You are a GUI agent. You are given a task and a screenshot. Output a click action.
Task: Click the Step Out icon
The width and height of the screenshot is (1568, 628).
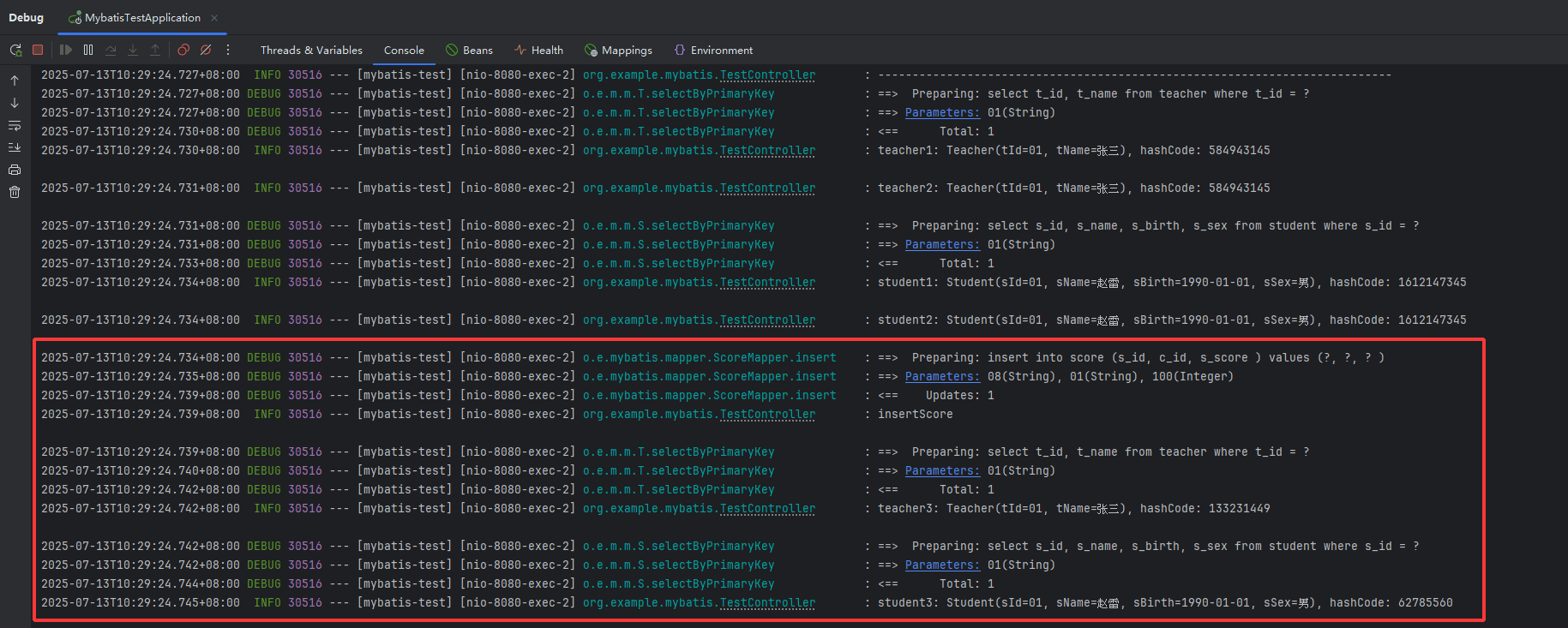[x=155, y=50]
